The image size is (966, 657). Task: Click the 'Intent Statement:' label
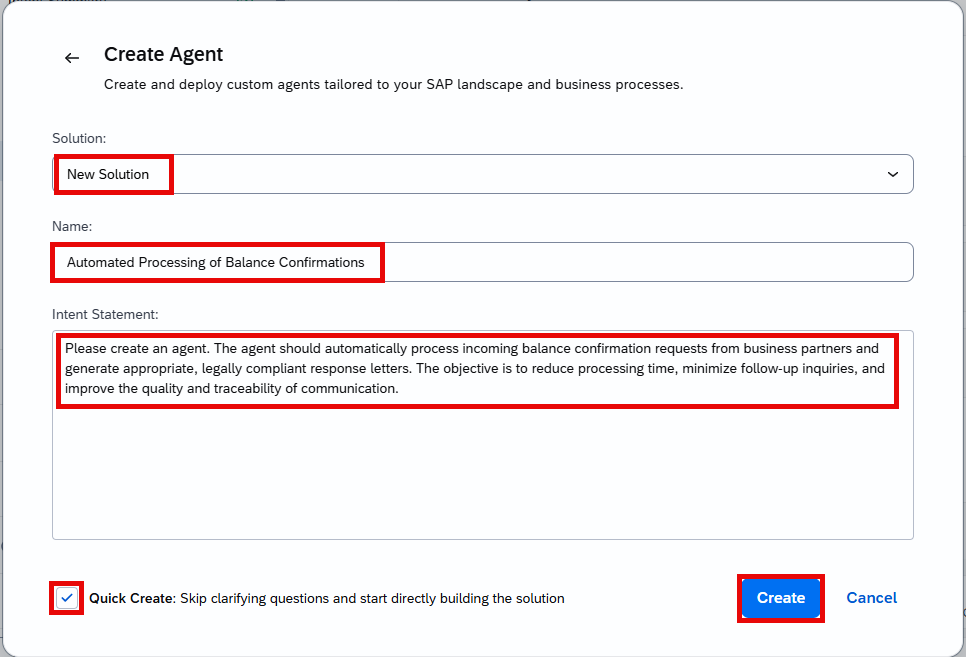click(x=105, y=314)
